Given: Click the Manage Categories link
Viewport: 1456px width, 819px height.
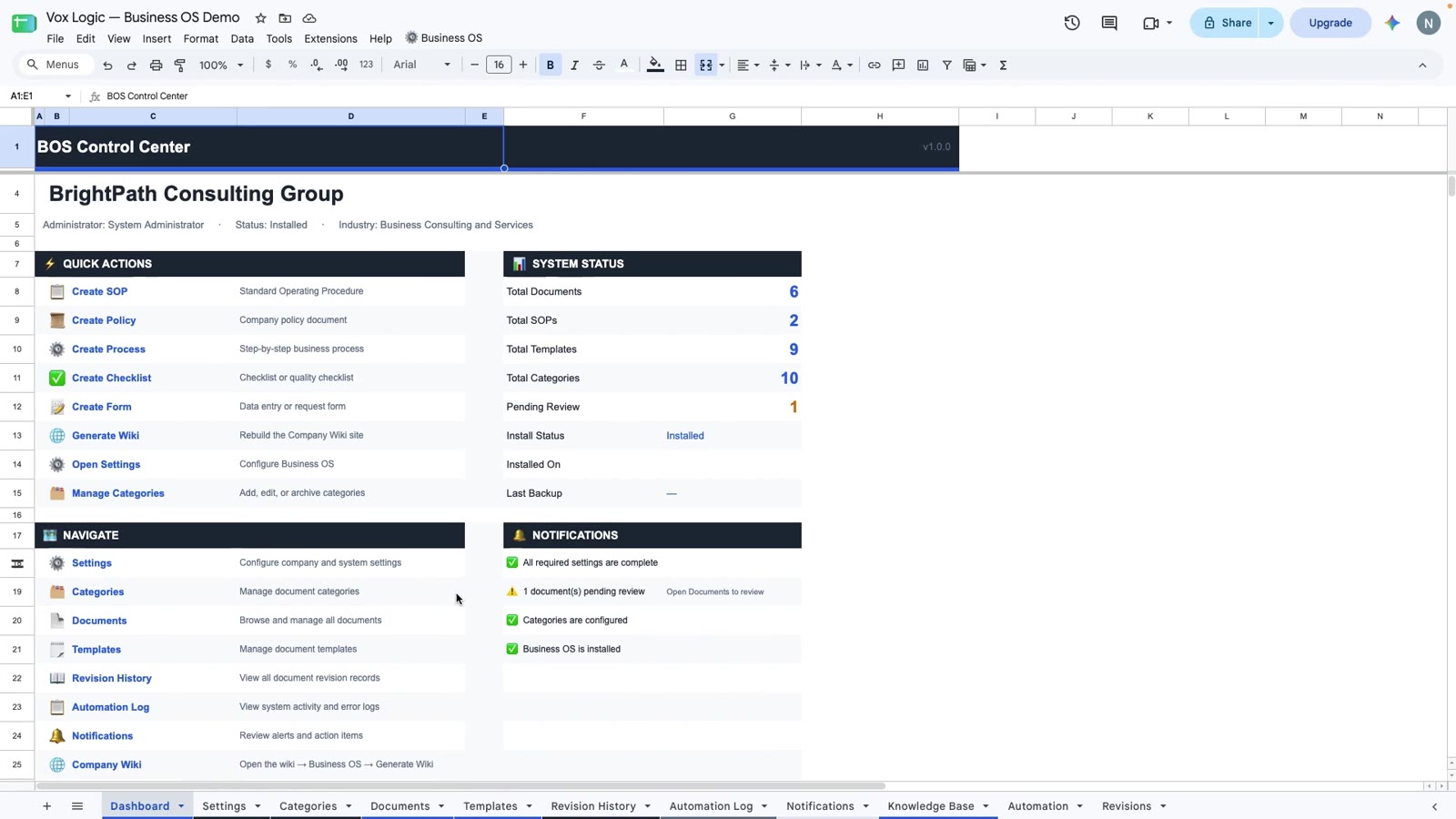Looking at the screenshot, I should pyautogui.click(x=118, y=493).
